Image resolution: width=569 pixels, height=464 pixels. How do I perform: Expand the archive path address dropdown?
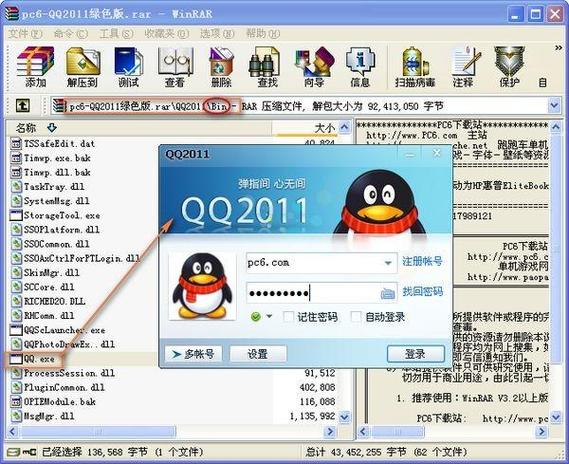click(x=554, y=106)
